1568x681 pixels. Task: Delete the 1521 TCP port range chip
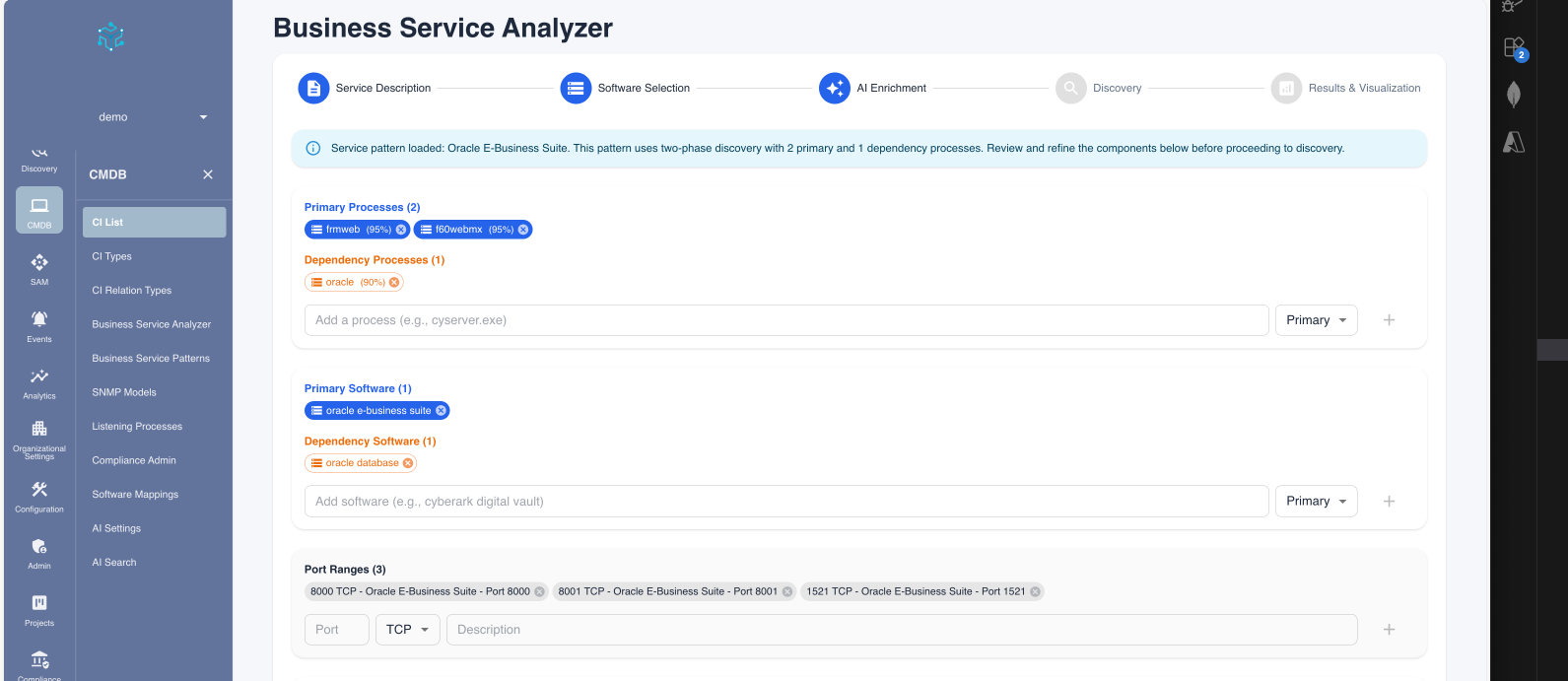point(1035,591)
